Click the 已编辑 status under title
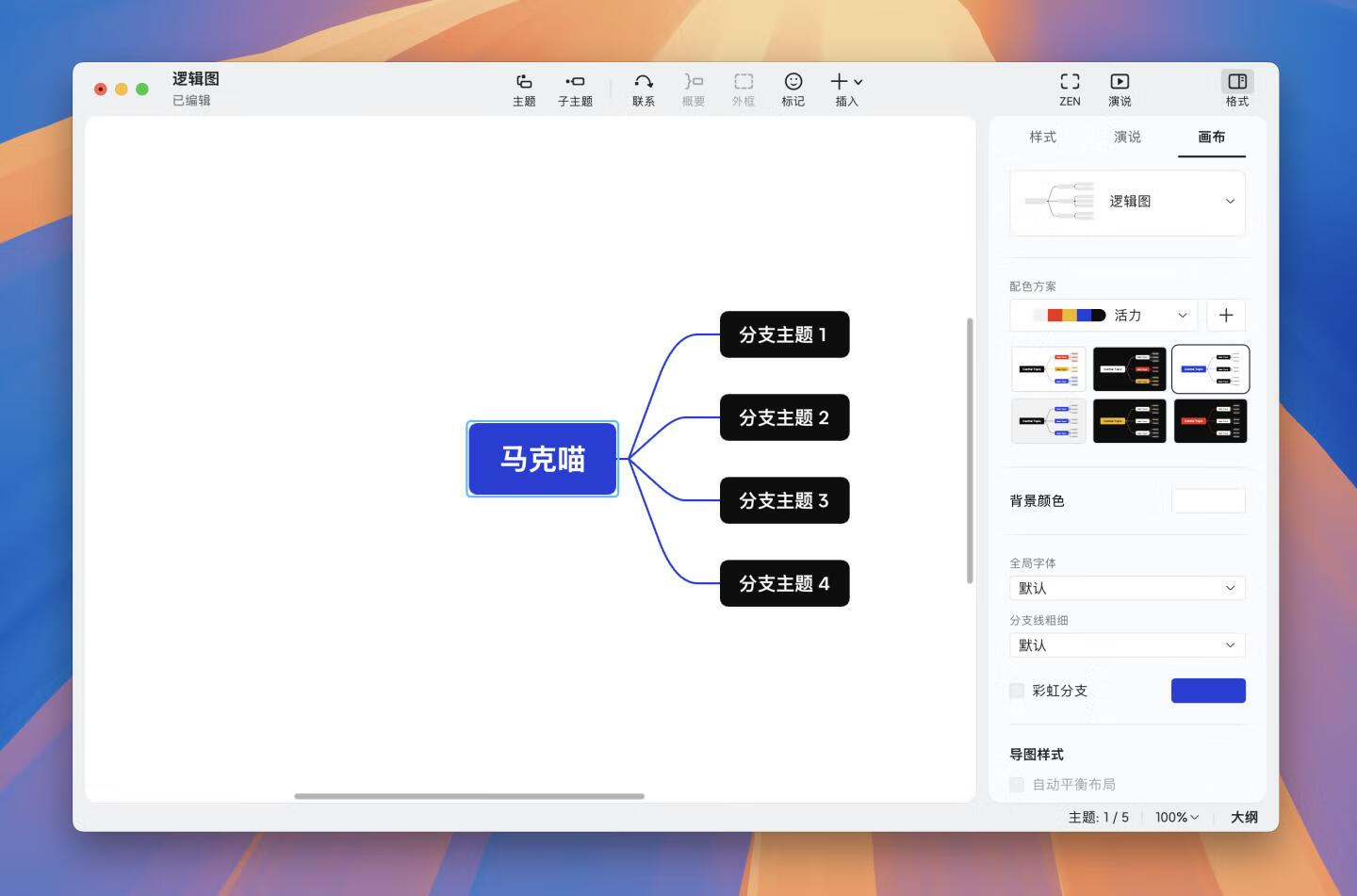 click(191, 100)
